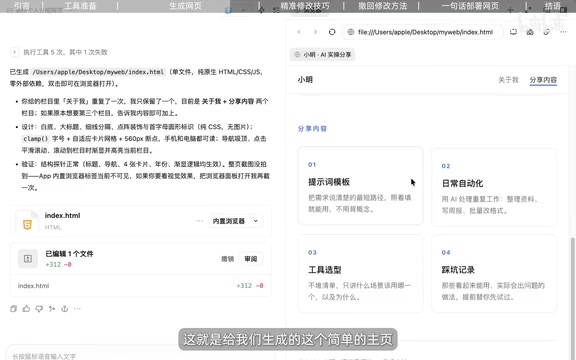
Task: Reload the index.html preview page
Action: coord(332,32)
